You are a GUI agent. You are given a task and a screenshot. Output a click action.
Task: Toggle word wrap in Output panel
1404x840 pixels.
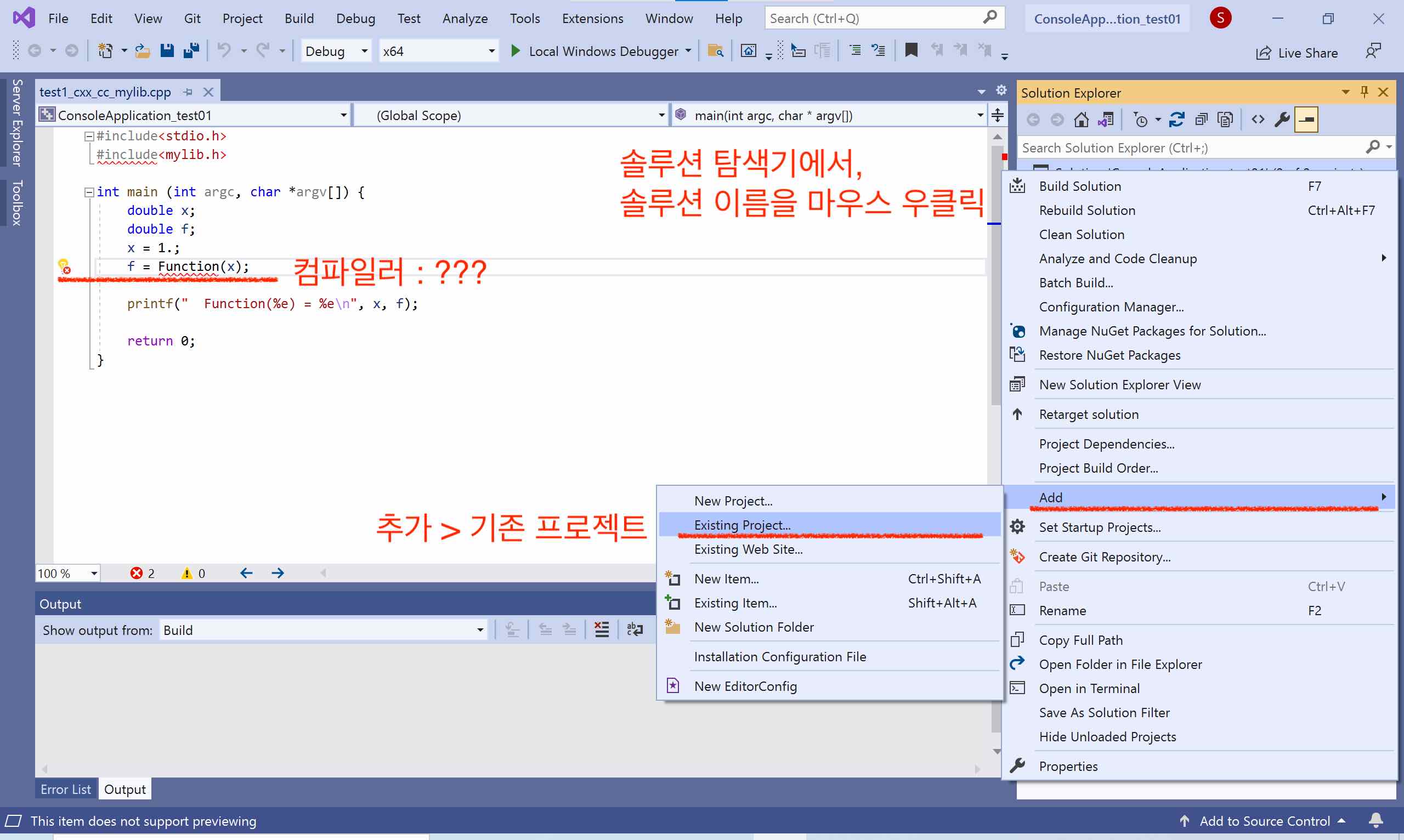635,629
